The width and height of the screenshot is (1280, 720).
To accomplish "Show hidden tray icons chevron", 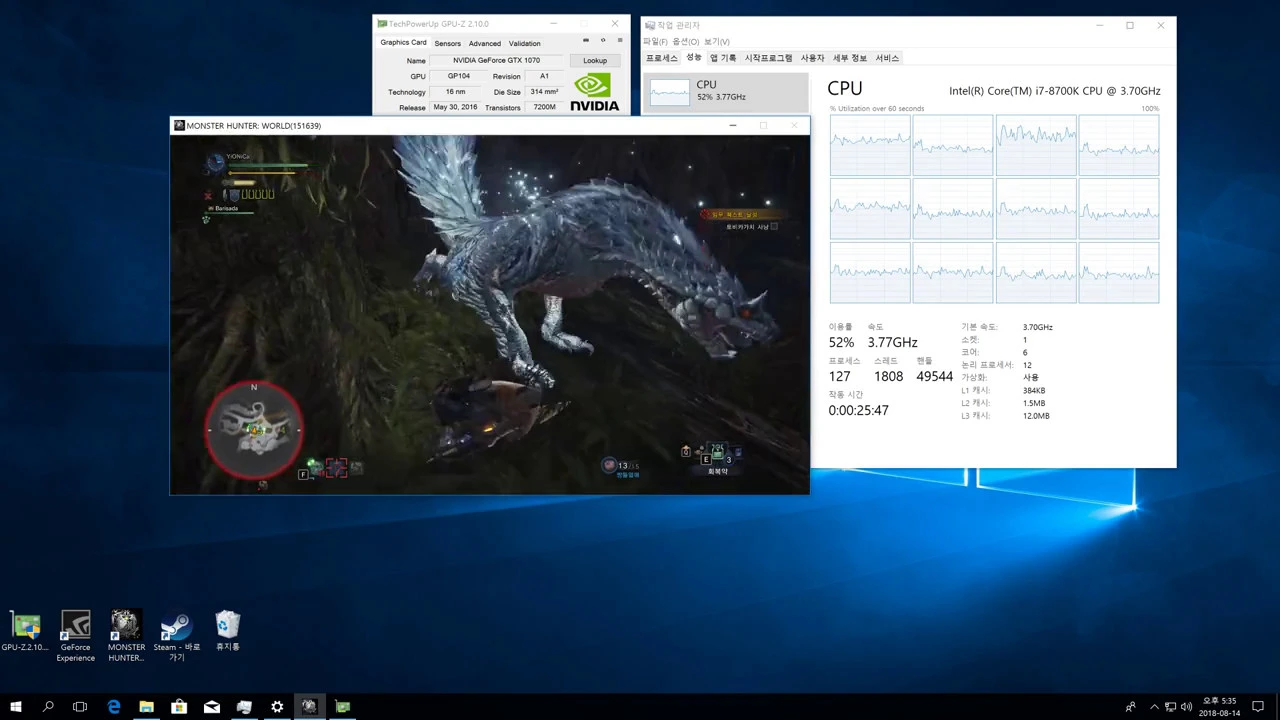I will [1155, 707].
